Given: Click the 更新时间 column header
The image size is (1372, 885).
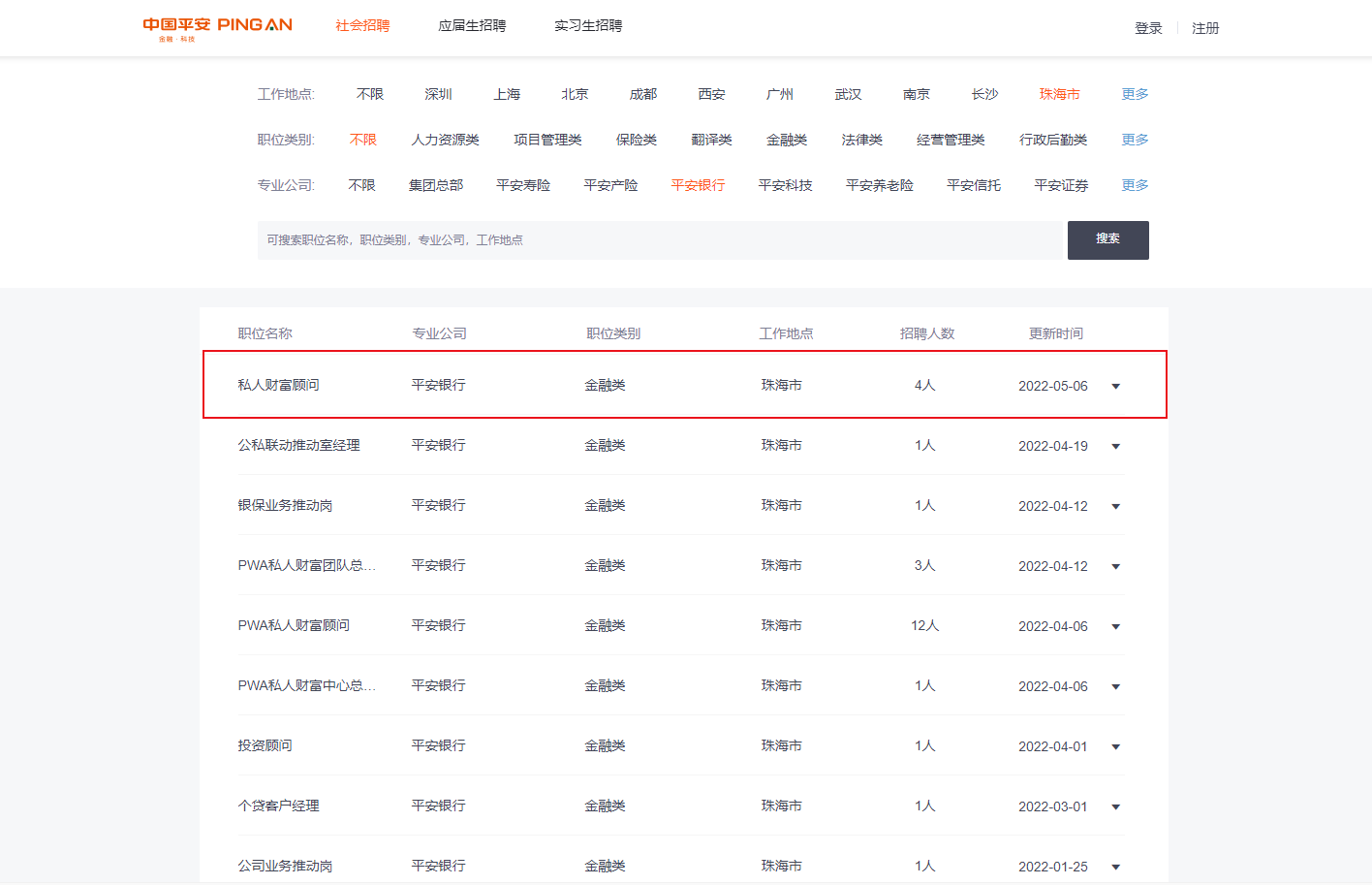Looking at the screenshot, I should [1056, 333].
